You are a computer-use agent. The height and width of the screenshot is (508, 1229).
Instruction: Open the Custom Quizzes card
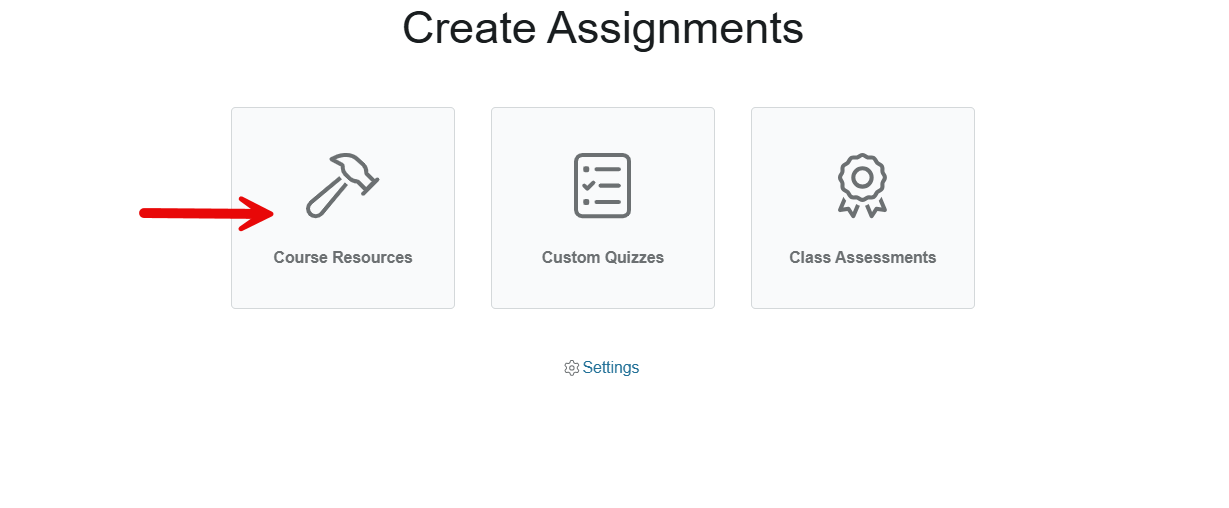pos(603,208)
